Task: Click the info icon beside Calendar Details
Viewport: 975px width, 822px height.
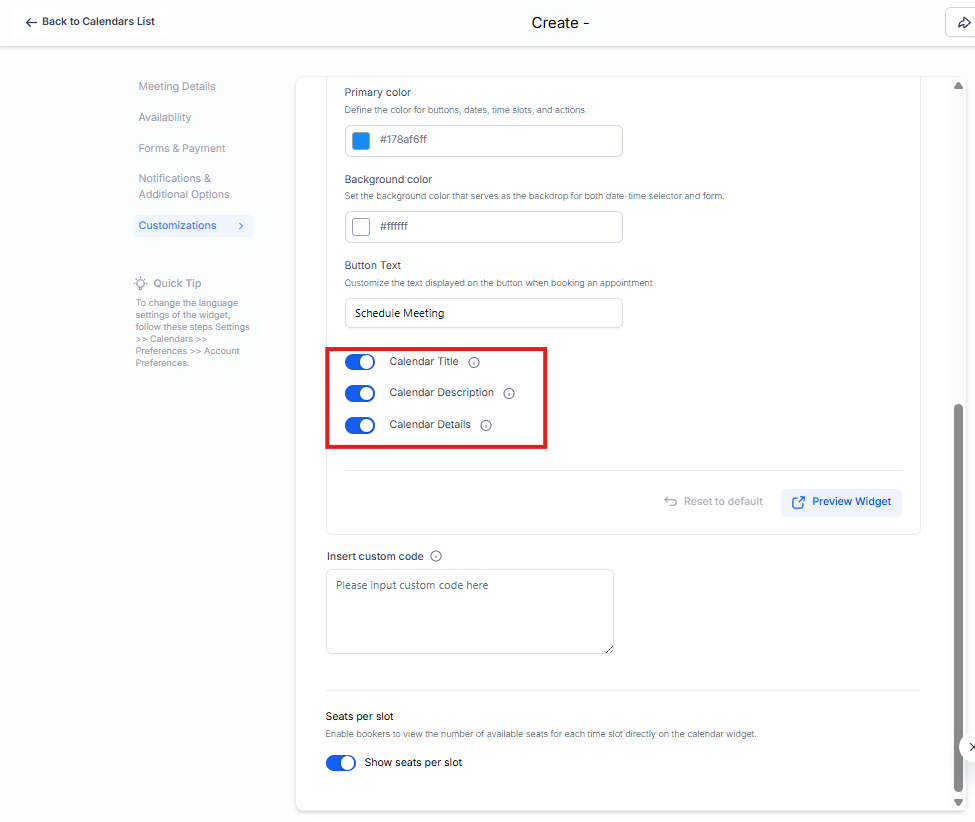Action: tap(486, 425)
